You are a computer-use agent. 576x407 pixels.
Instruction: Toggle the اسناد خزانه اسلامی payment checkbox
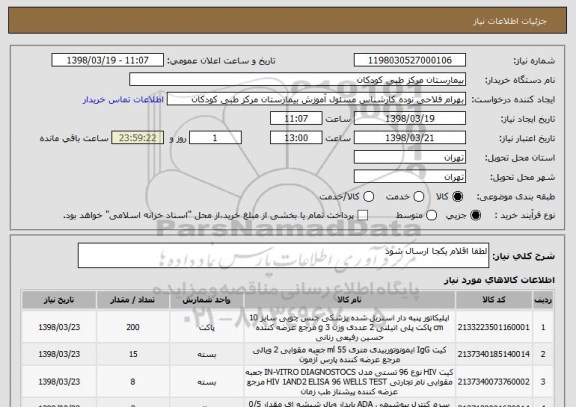coord(363,216)
